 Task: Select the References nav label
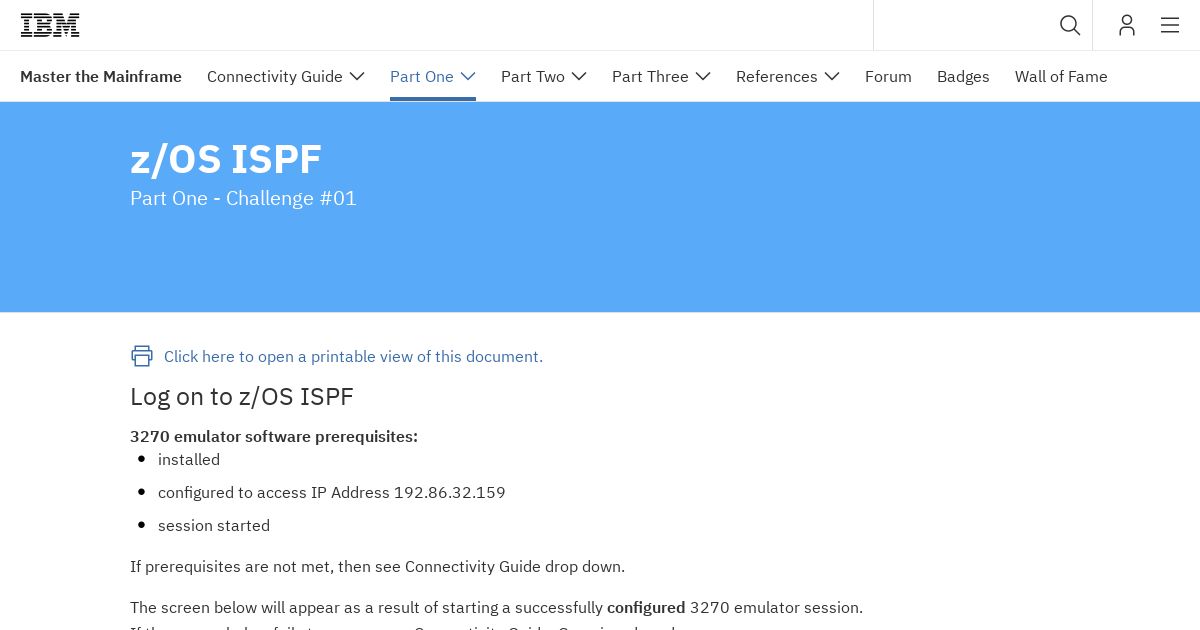777,76
